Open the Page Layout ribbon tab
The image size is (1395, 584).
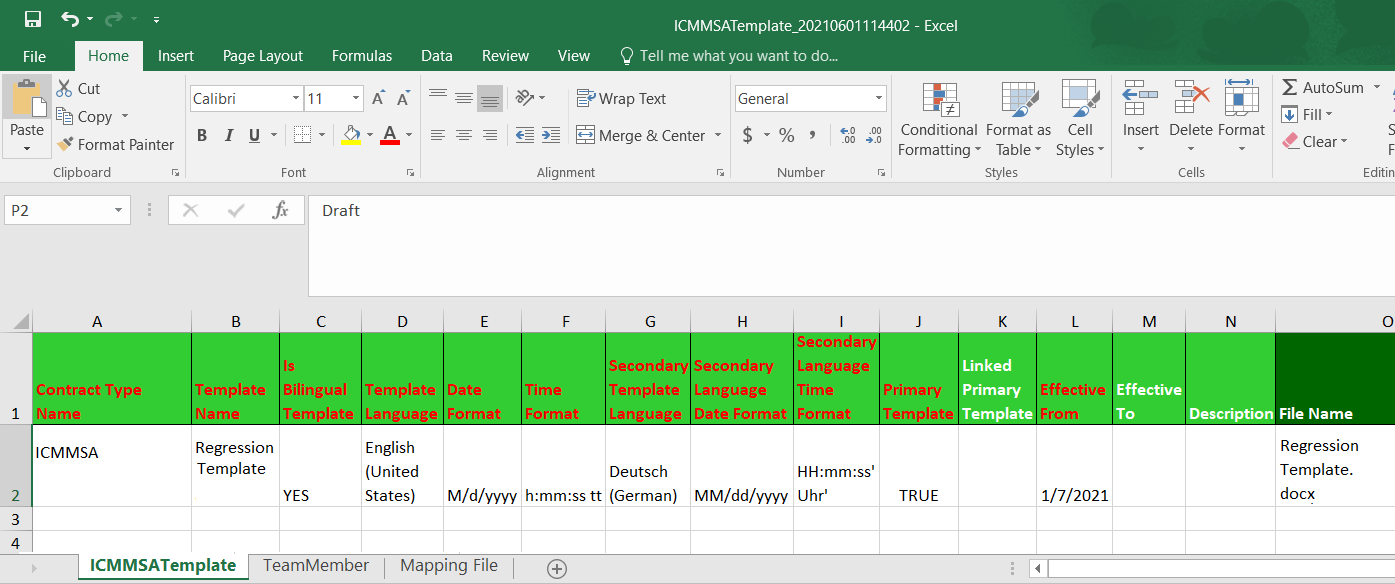pyautogui.click(x=263, y=56)
